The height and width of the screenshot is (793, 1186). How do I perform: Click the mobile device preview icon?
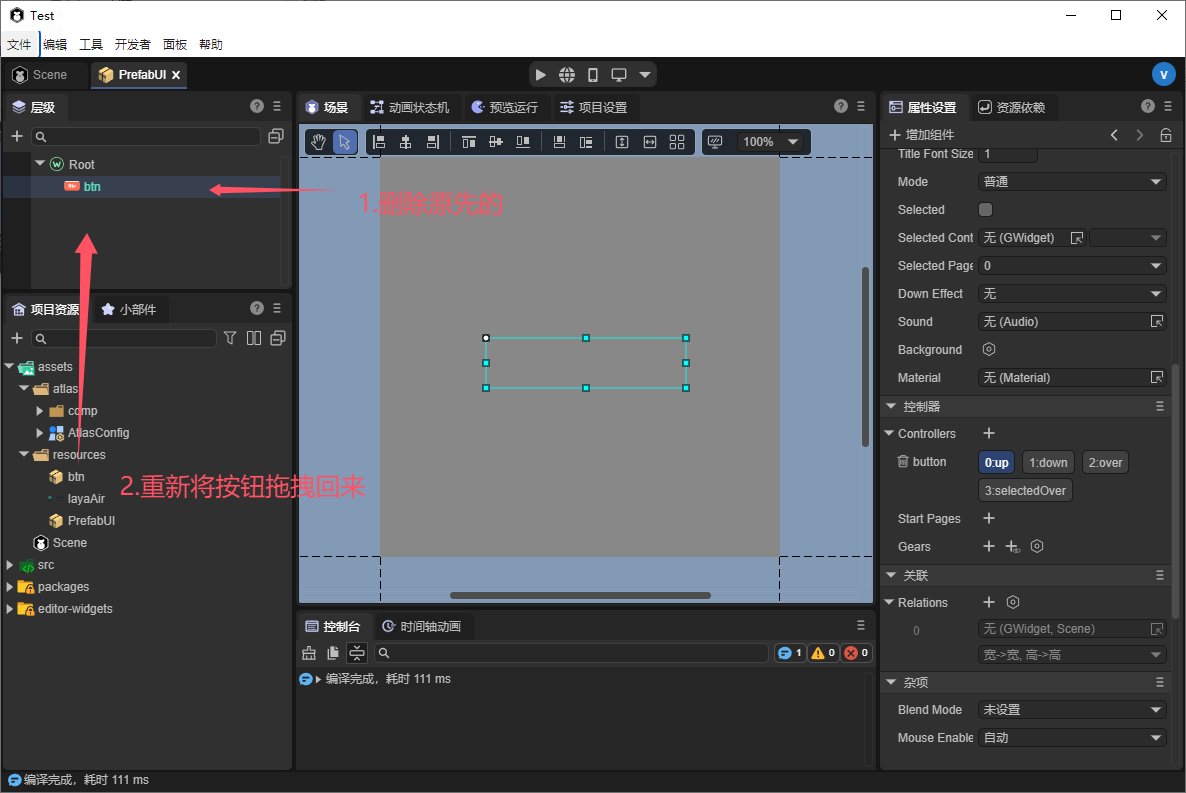[x=593, y=75]
